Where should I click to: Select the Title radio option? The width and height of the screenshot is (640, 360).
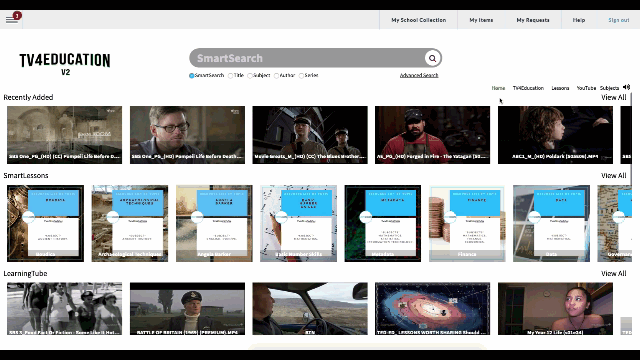tap(231, 76)
